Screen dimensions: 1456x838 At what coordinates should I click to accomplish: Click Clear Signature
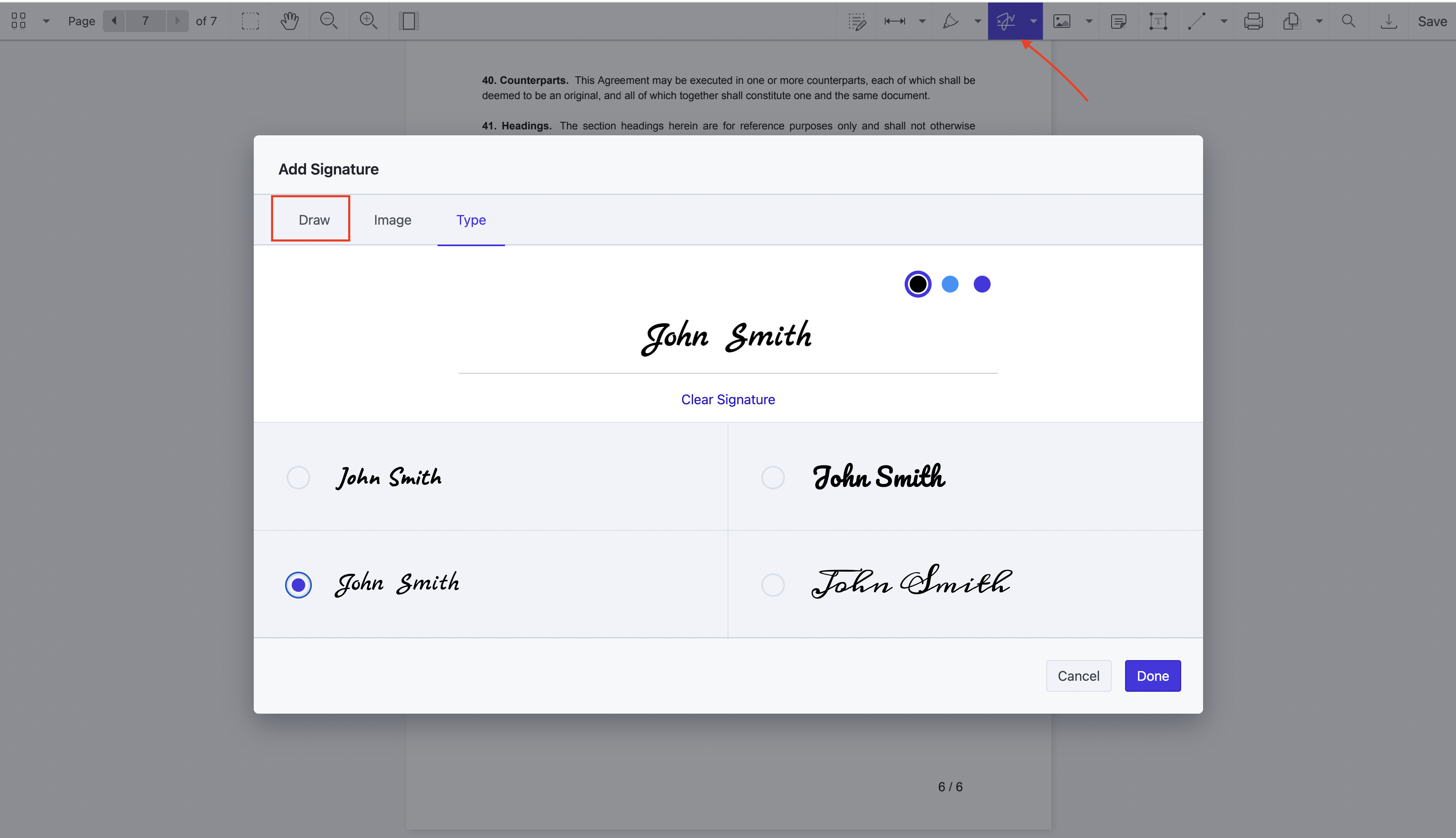[x=728, y=399]
